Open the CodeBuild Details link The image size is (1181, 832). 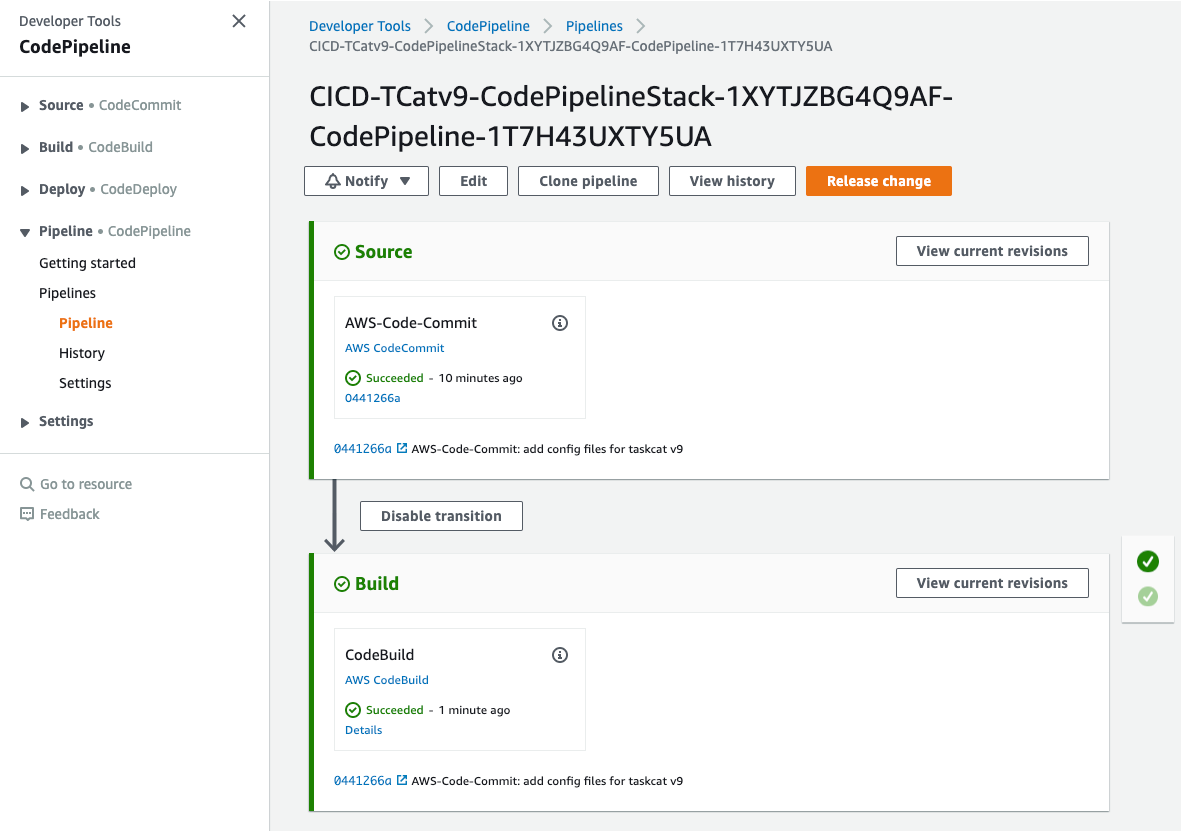[x=363, y=730]
